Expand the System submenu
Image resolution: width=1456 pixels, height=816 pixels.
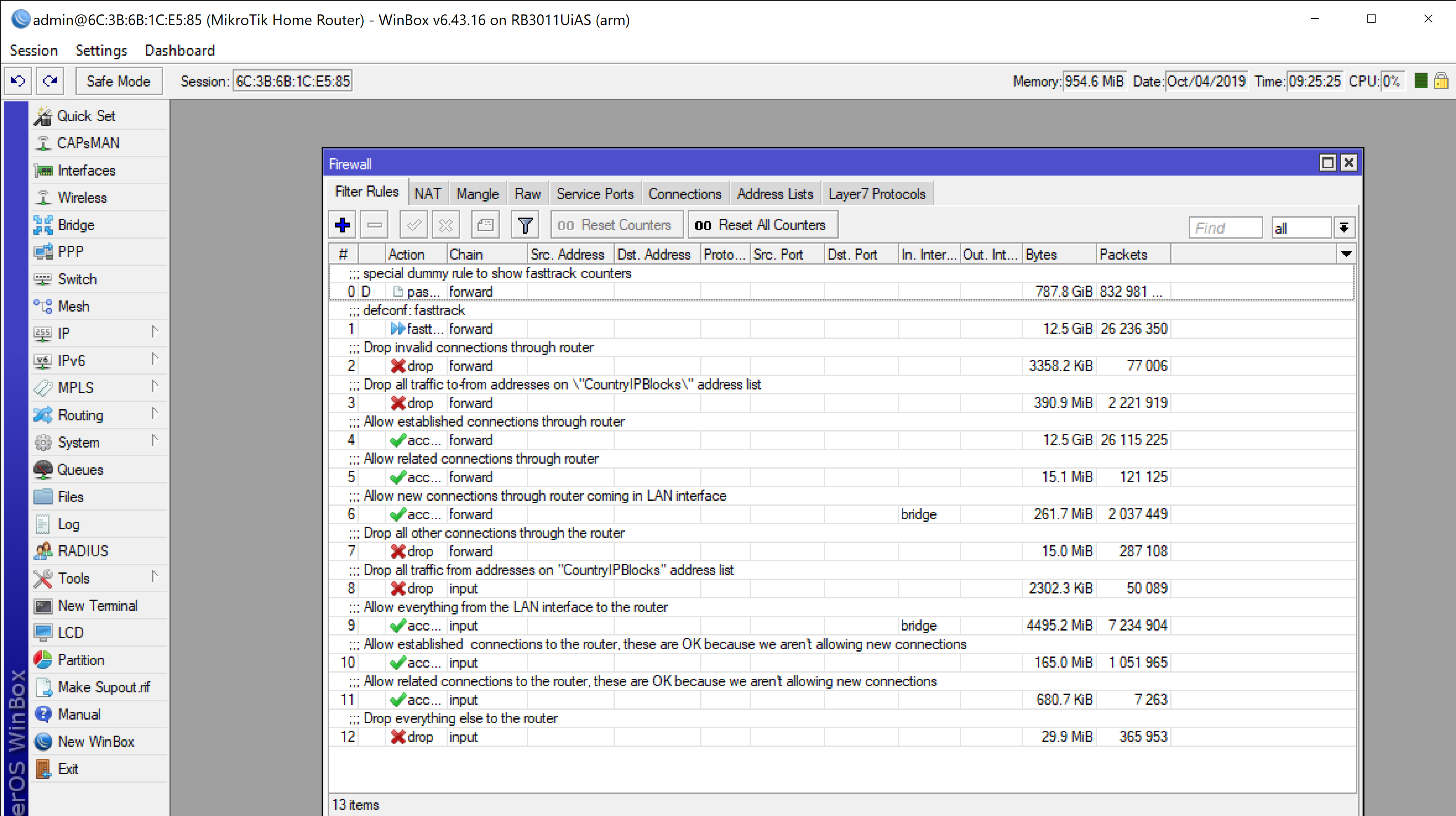[x=99, y=442]
